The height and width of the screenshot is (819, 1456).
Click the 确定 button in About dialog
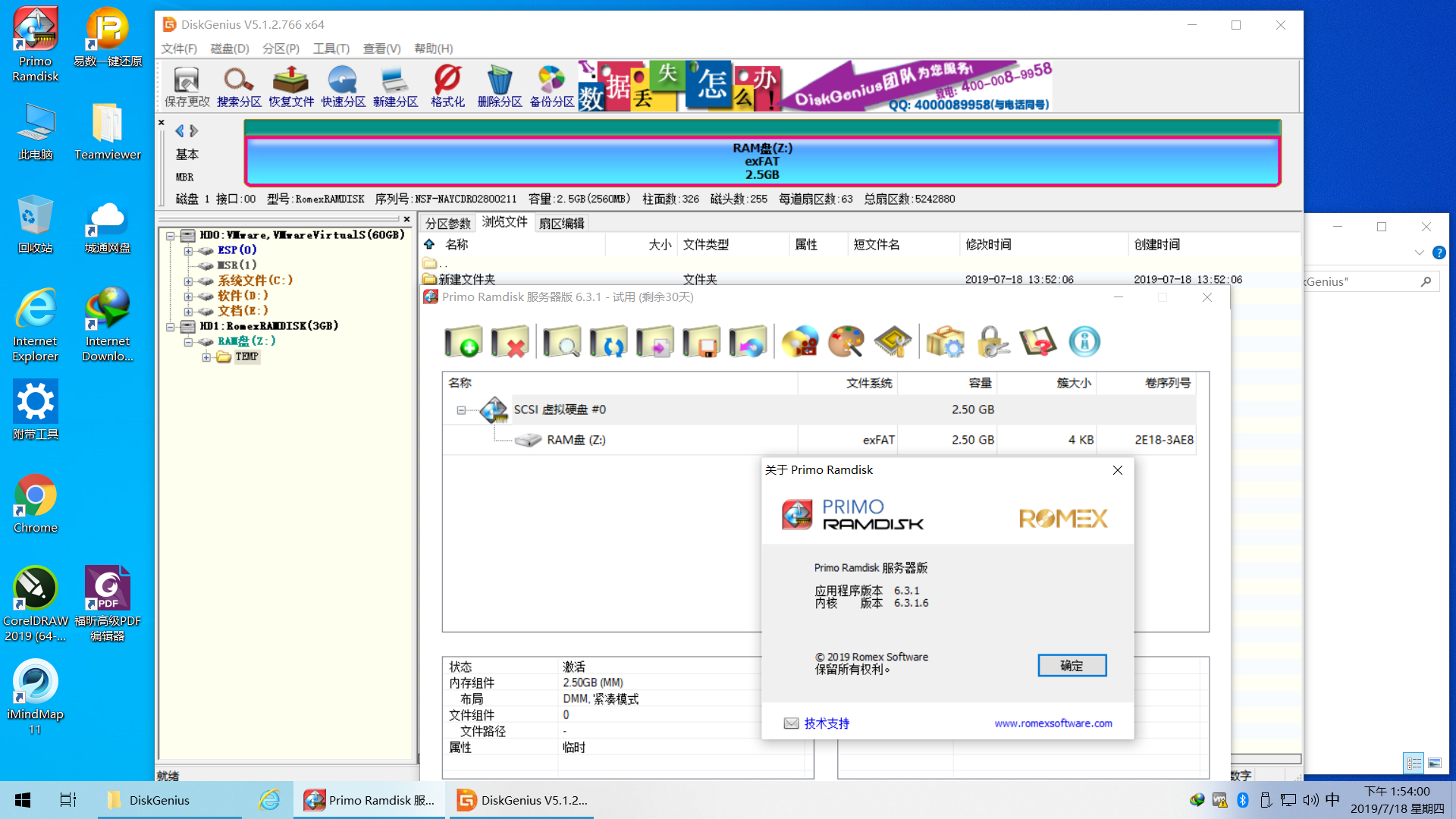pyautogui.click(x=1072, y=666)
